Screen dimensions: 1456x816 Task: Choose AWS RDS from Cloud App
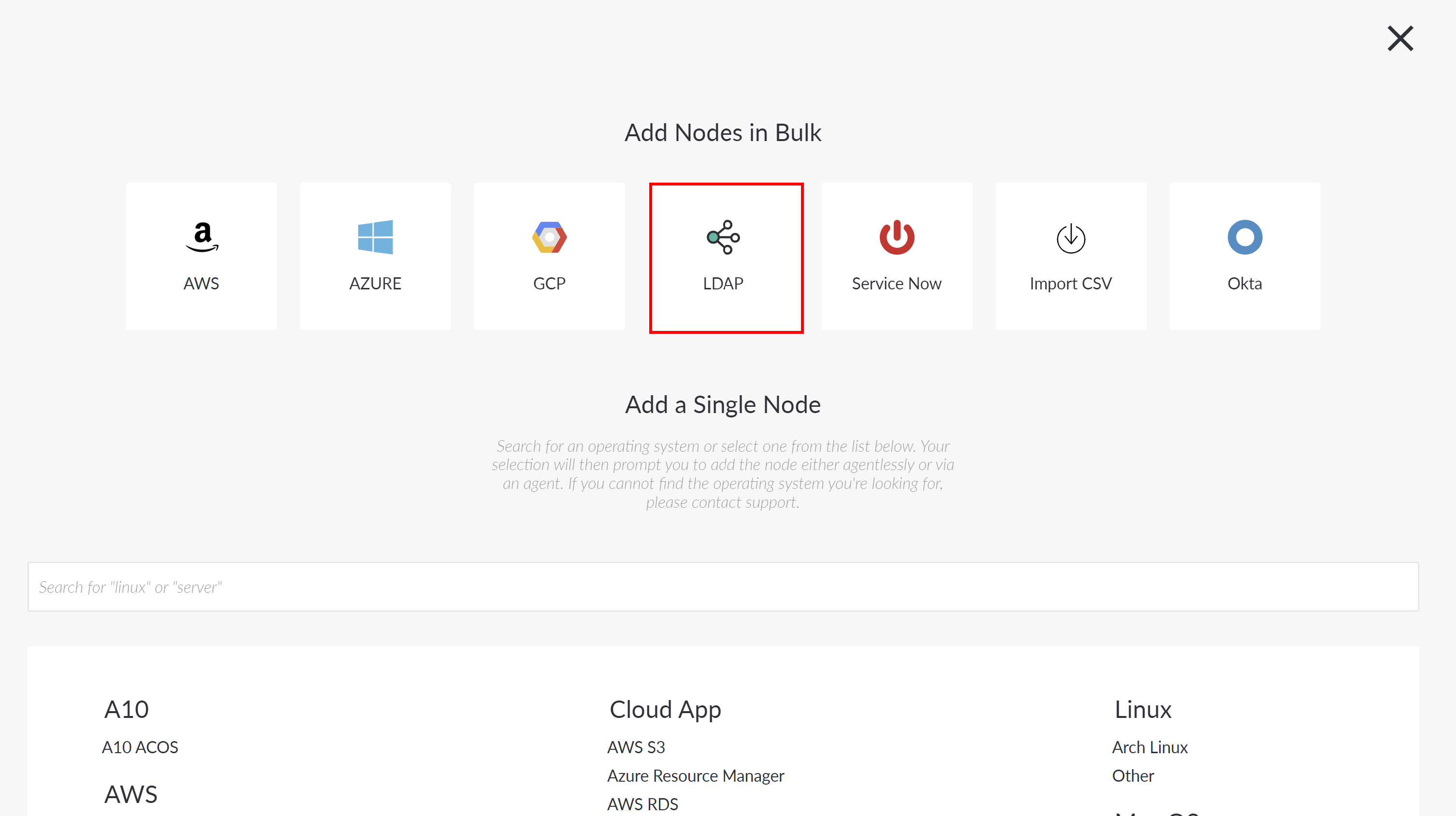pos(642,804)
